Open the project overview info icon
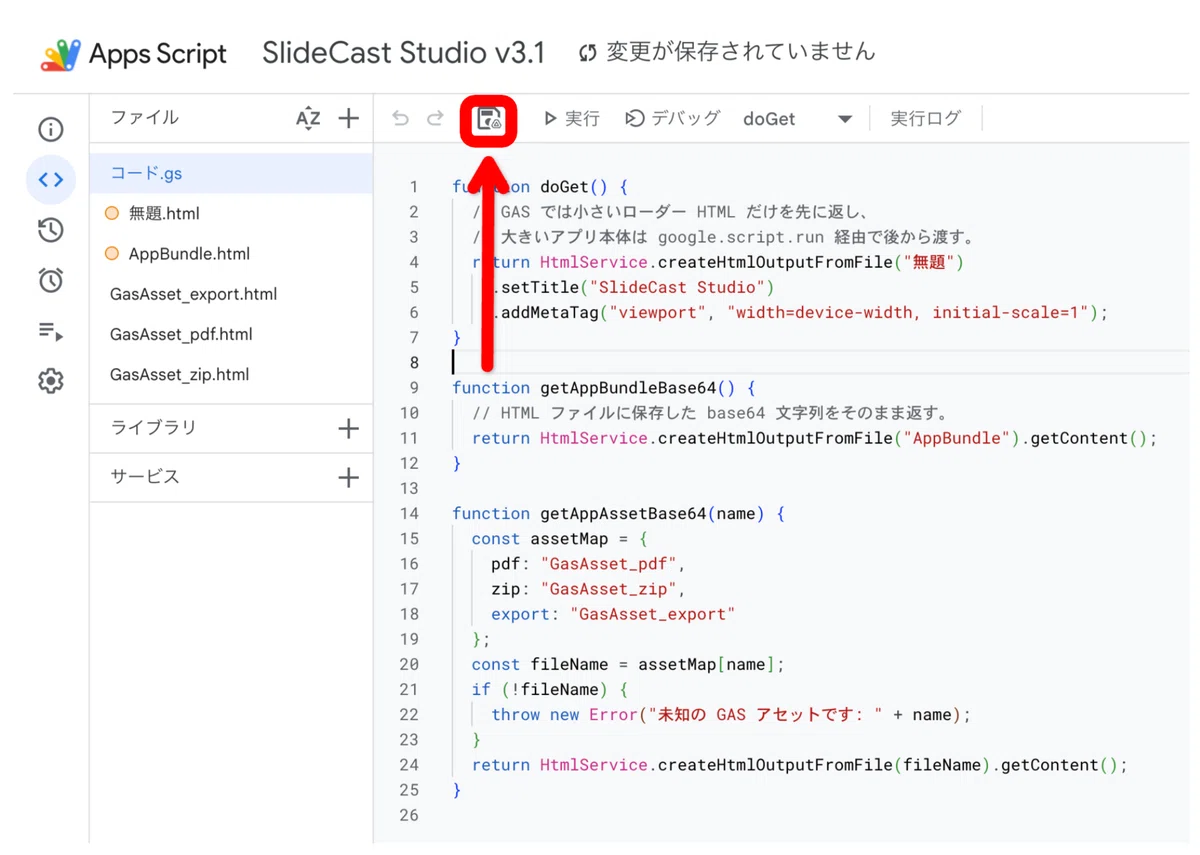1200x855 pixels. 50,130
